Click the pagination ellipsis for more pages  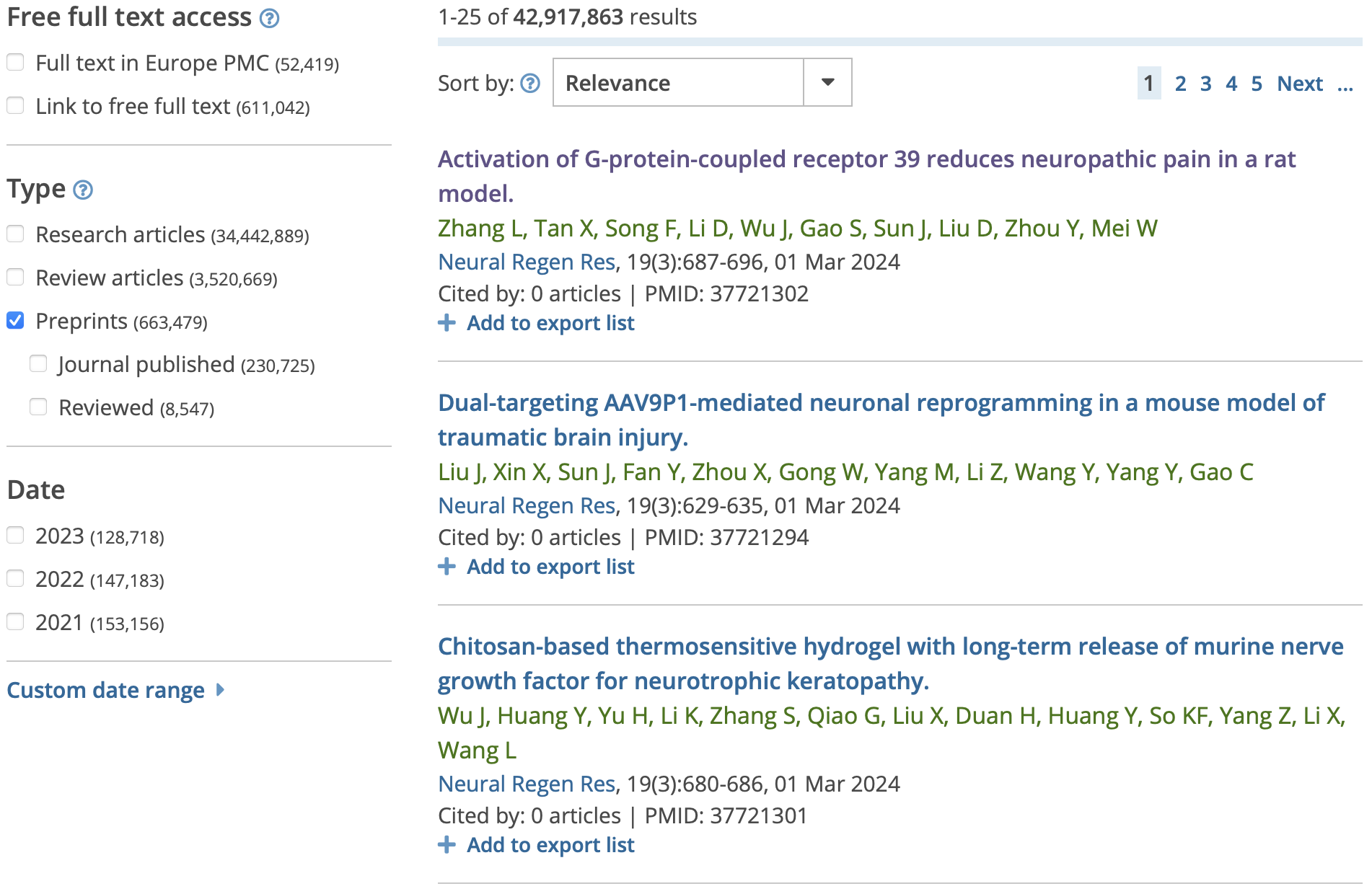(1345, 85)
